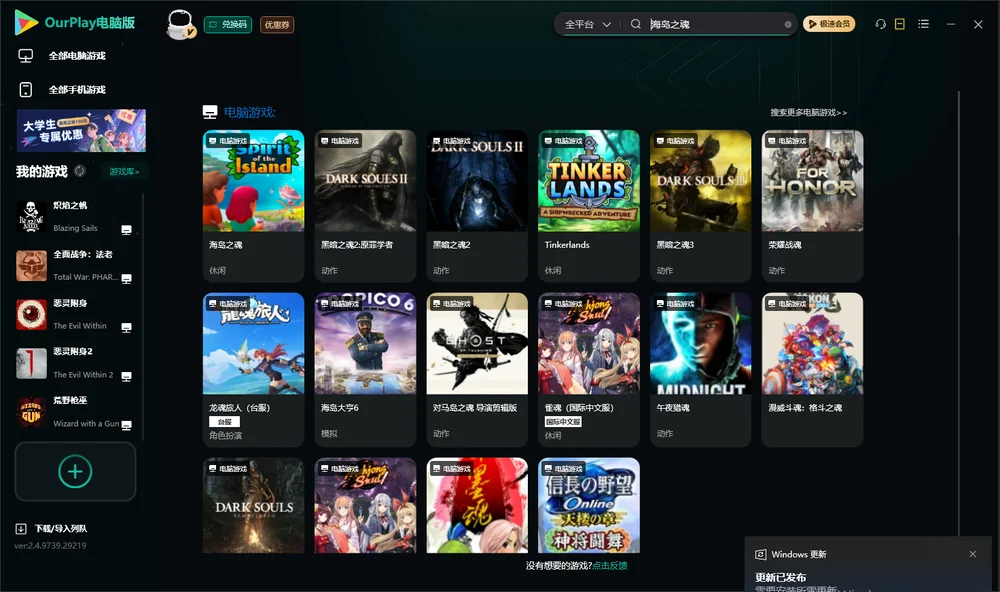Open 下载/导入列队 download queue
This screenshot has width=1000, height=592.
(x=52, y=529)
